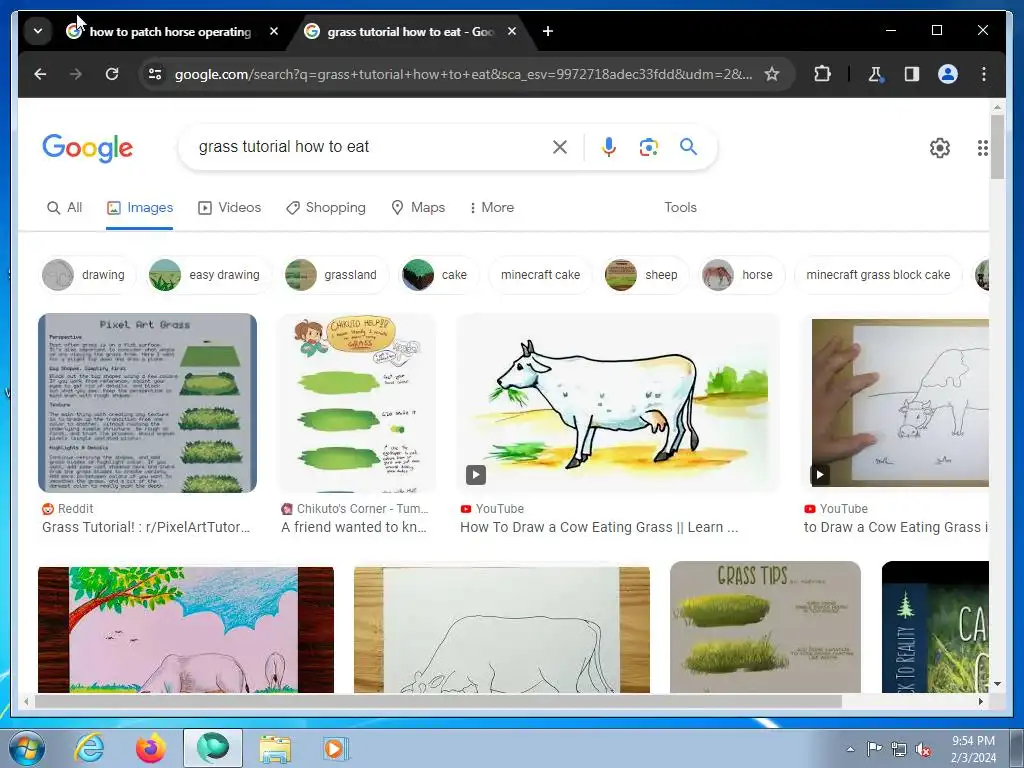Click the address bar URL
This screenshot has height=768, width=1024.
tap(463, 74)
